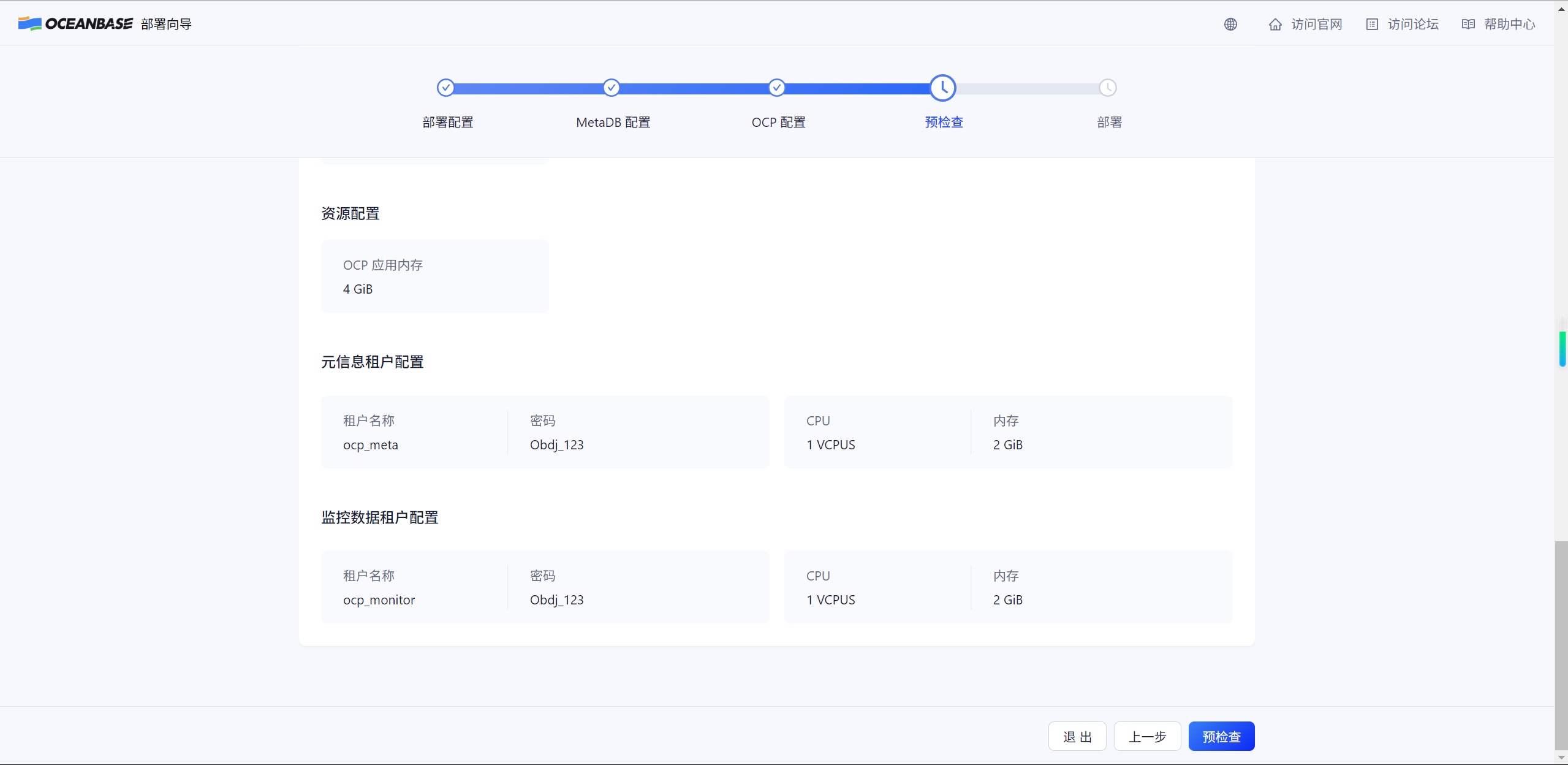This screenshot has height=765, width=1568.
Task: Click the 4 GiB OCP memory value
Action: [358, 289]
